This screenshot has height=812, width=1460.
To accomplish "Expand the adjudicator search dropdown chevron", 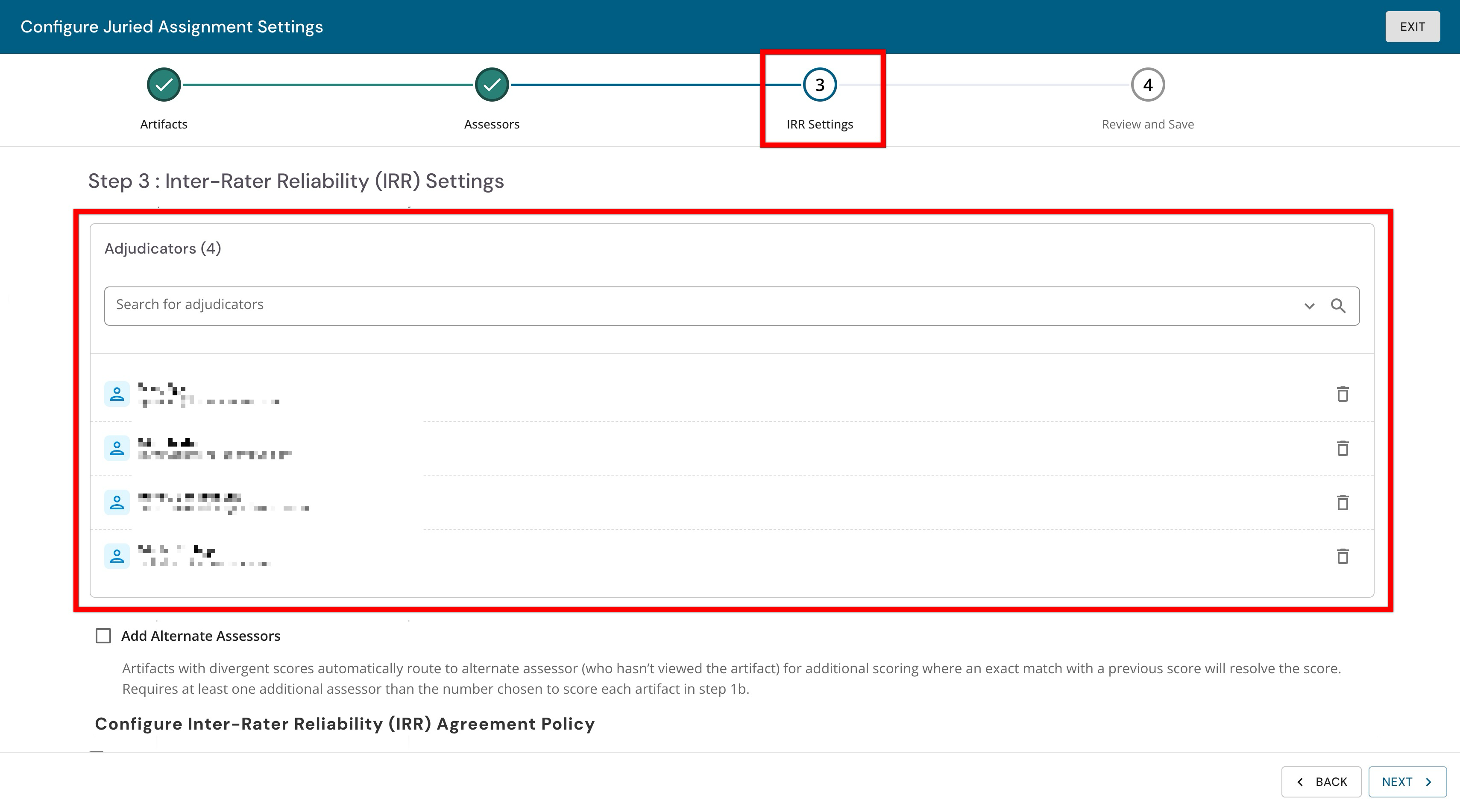I will pos(1309,306).
